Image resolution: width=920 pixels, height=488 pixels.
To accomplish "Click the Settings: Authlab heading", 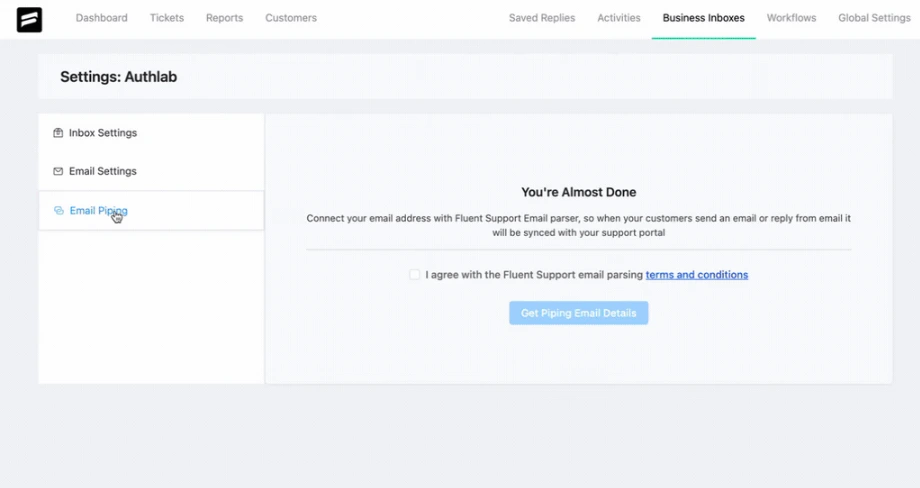I will tap(119, 77).
